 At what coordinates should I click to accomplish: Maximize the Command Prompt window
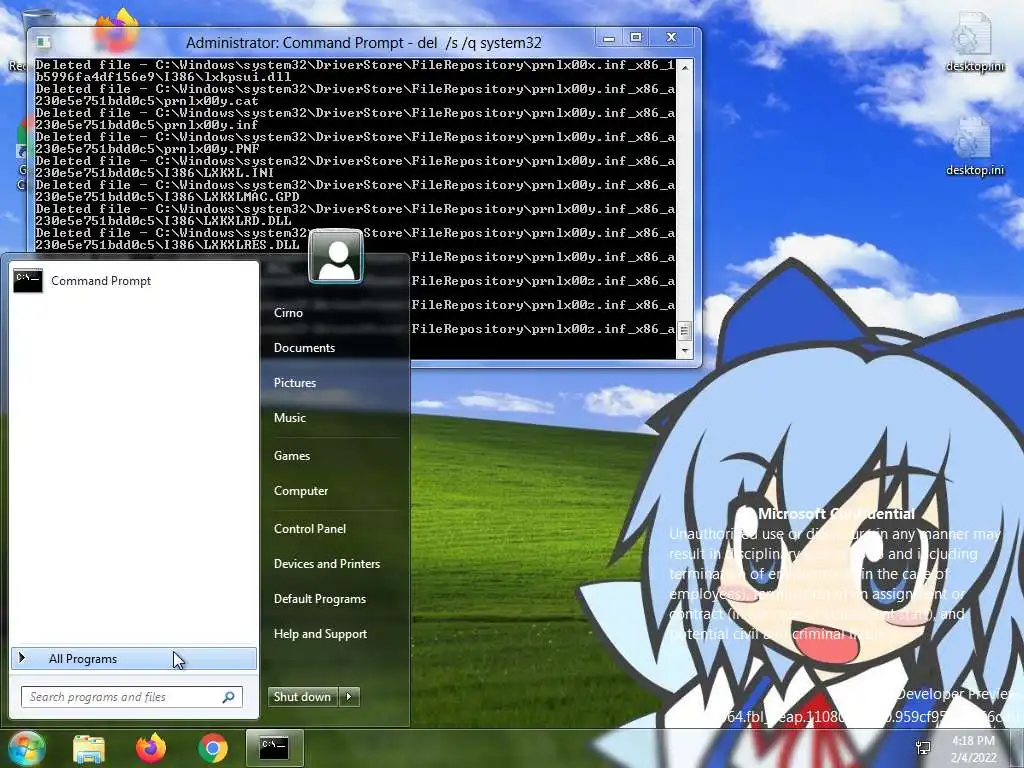(636, 38)
